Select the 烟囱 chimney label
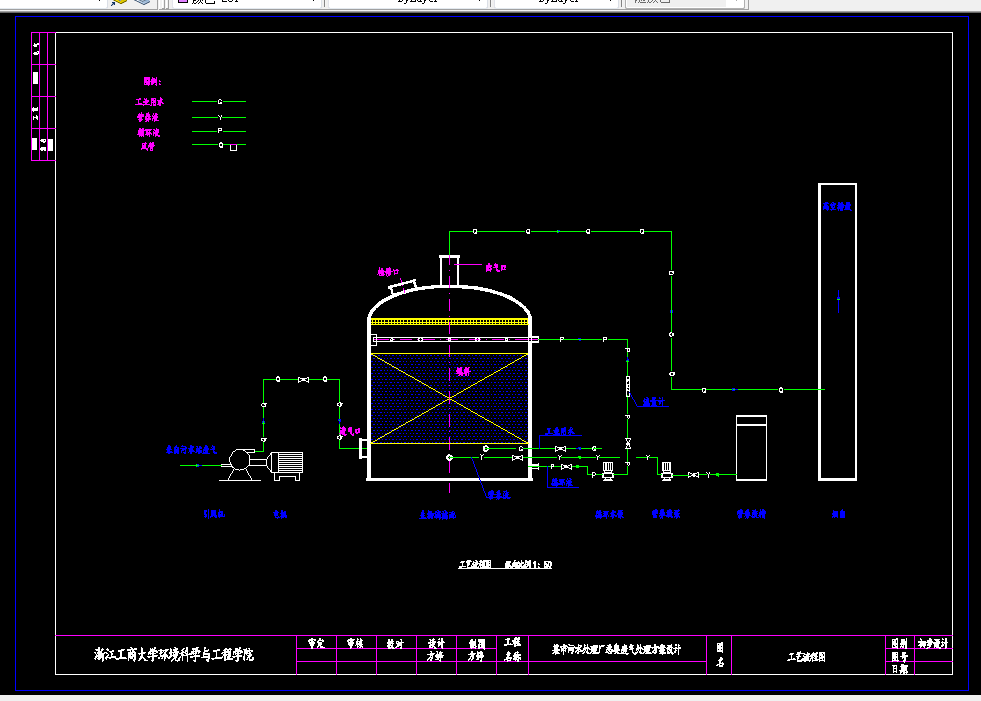The width and height of the screenshot is (981, 701). pos(838,514)
